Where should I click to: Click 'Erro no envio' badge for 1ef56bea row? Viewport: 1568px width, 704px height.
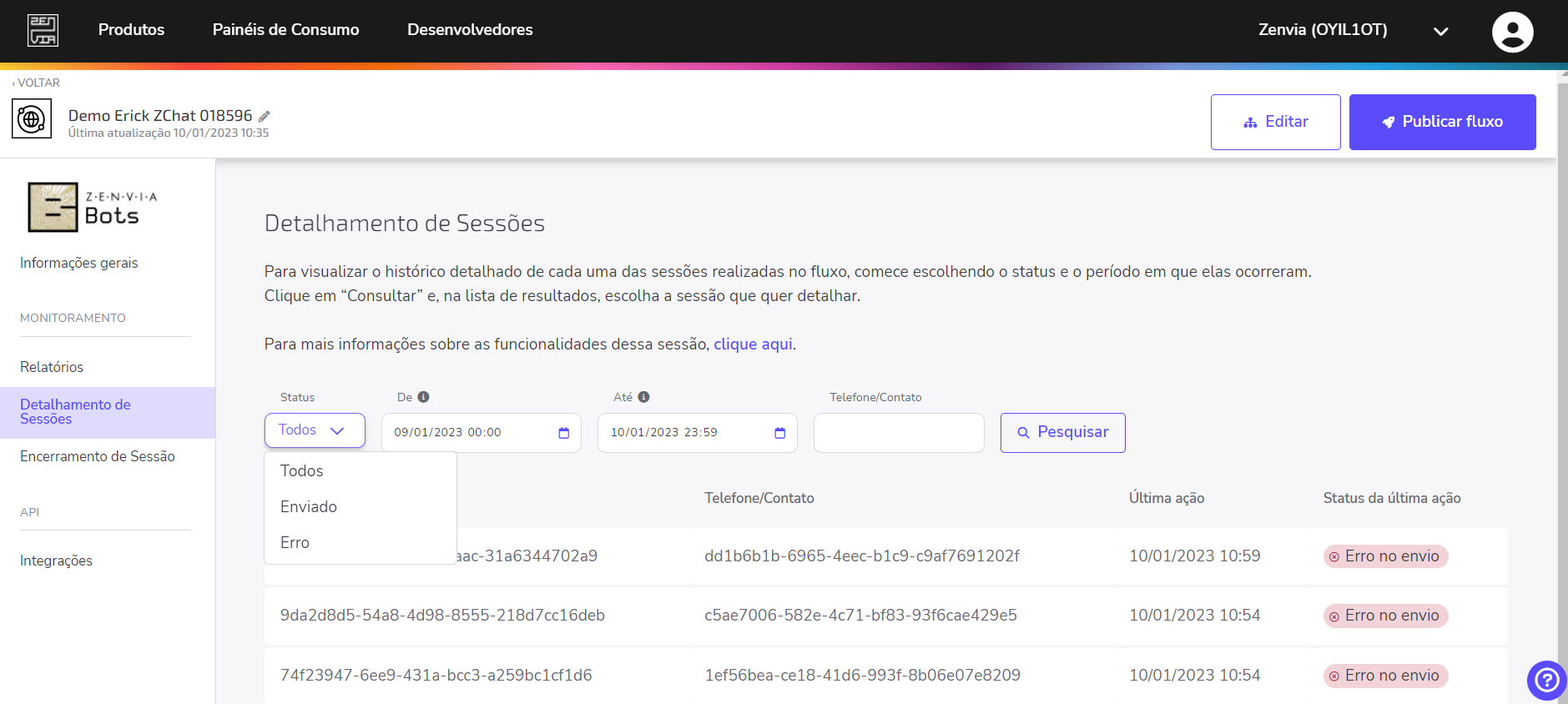pyautogui.click(x=1385, y=676)
